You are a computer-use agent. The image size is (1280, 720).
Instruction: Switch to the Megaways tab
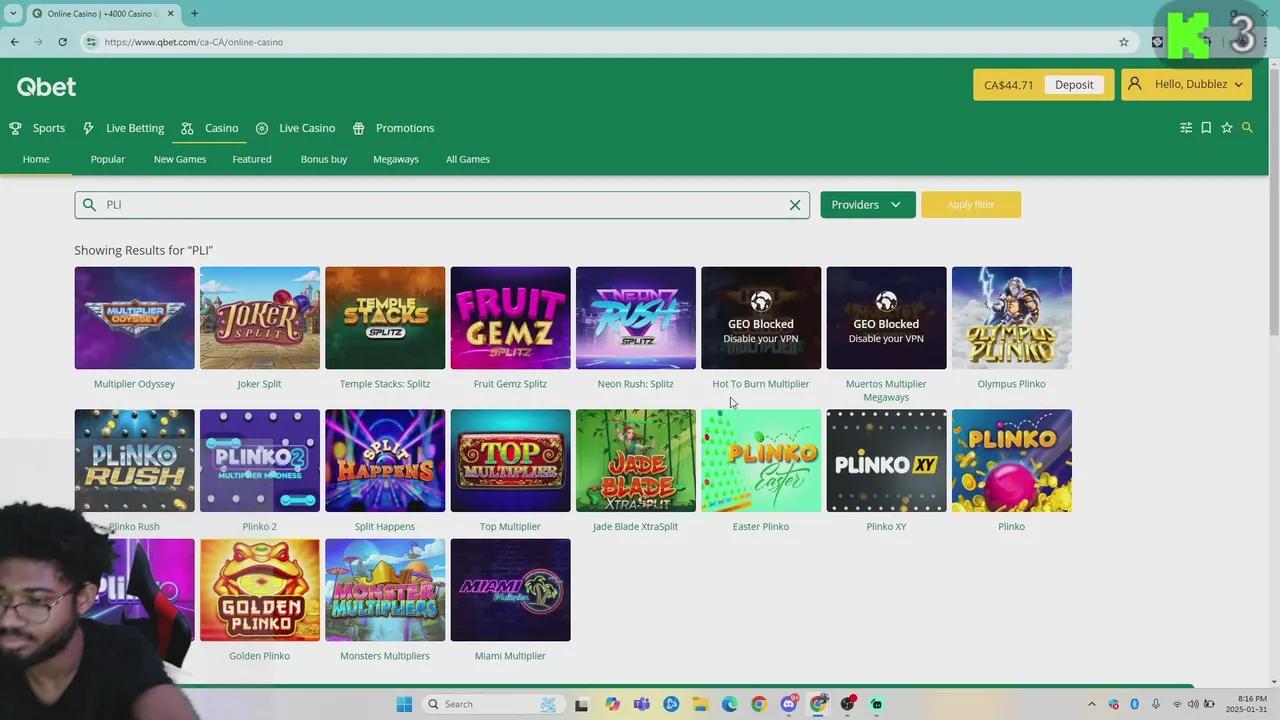pos(396,159)
